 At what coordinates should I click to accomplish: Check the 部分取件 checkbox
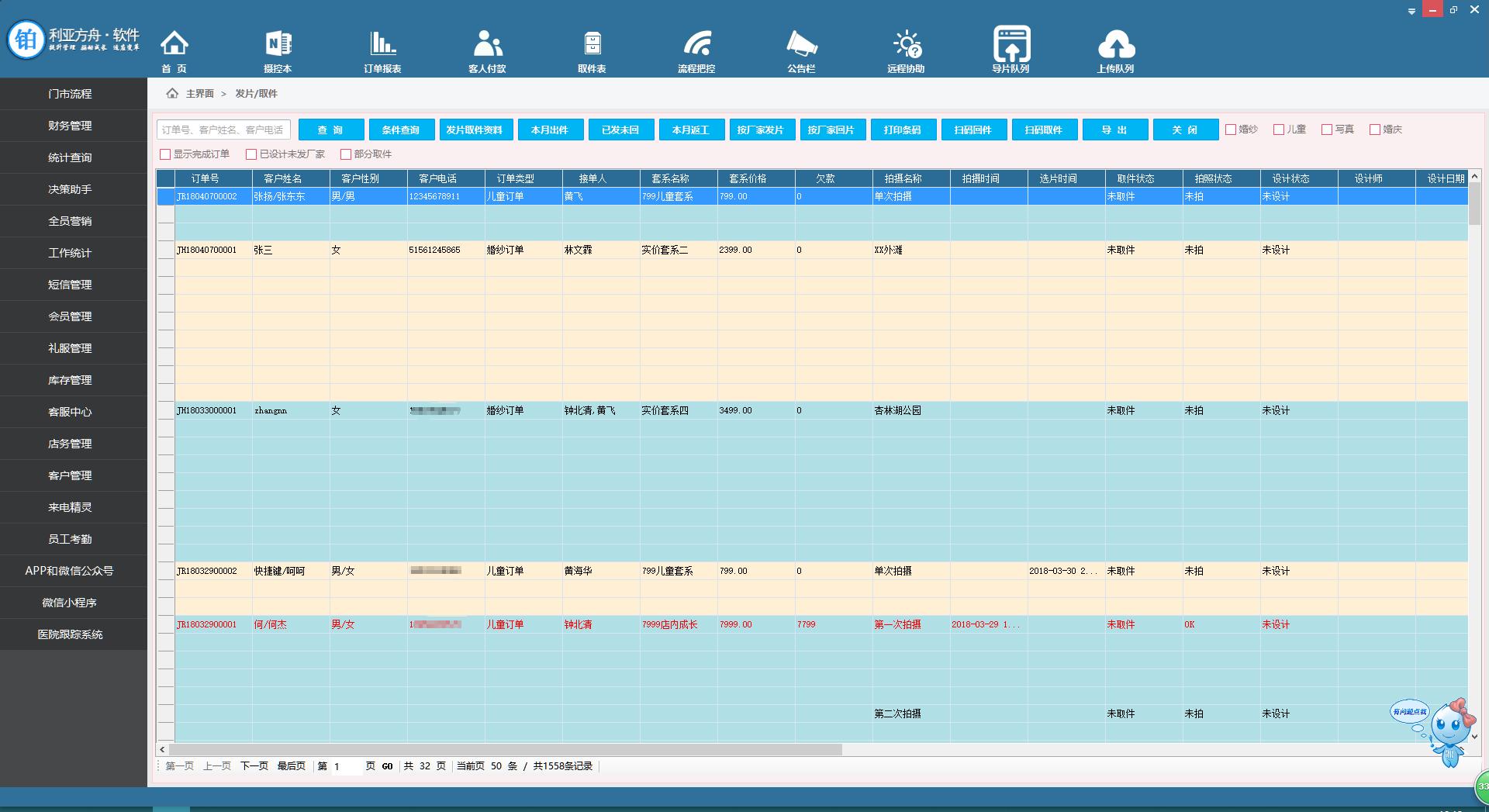point(346,154)
